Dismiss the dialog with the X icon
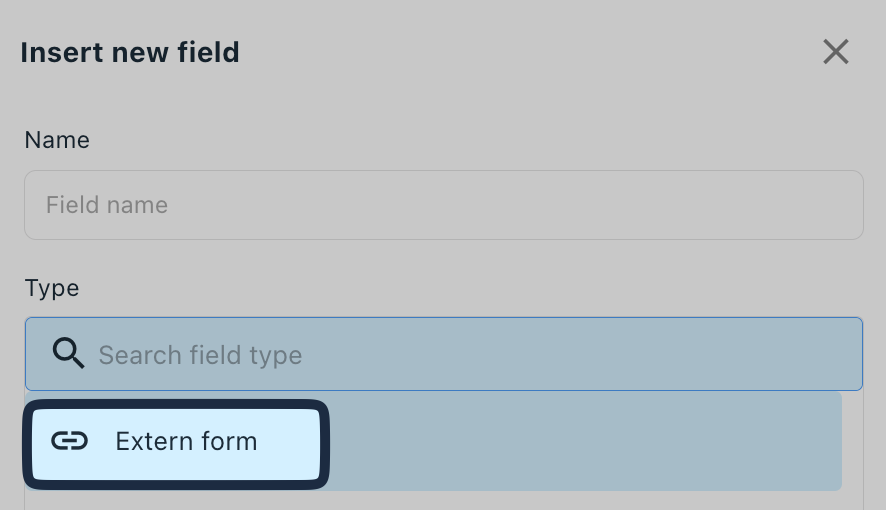This screenshot has height=510, width=886. coord(836,52)
